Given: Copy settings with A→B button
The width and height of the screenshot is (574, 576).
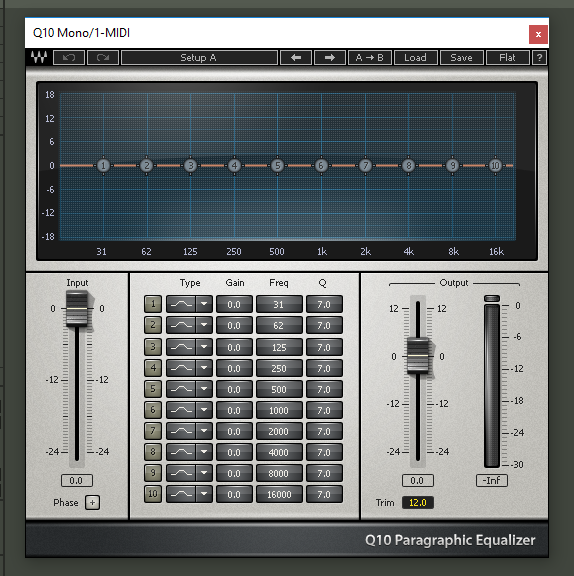Looking at the screenshot, I should pyautogui.click(x=370, y=58).
